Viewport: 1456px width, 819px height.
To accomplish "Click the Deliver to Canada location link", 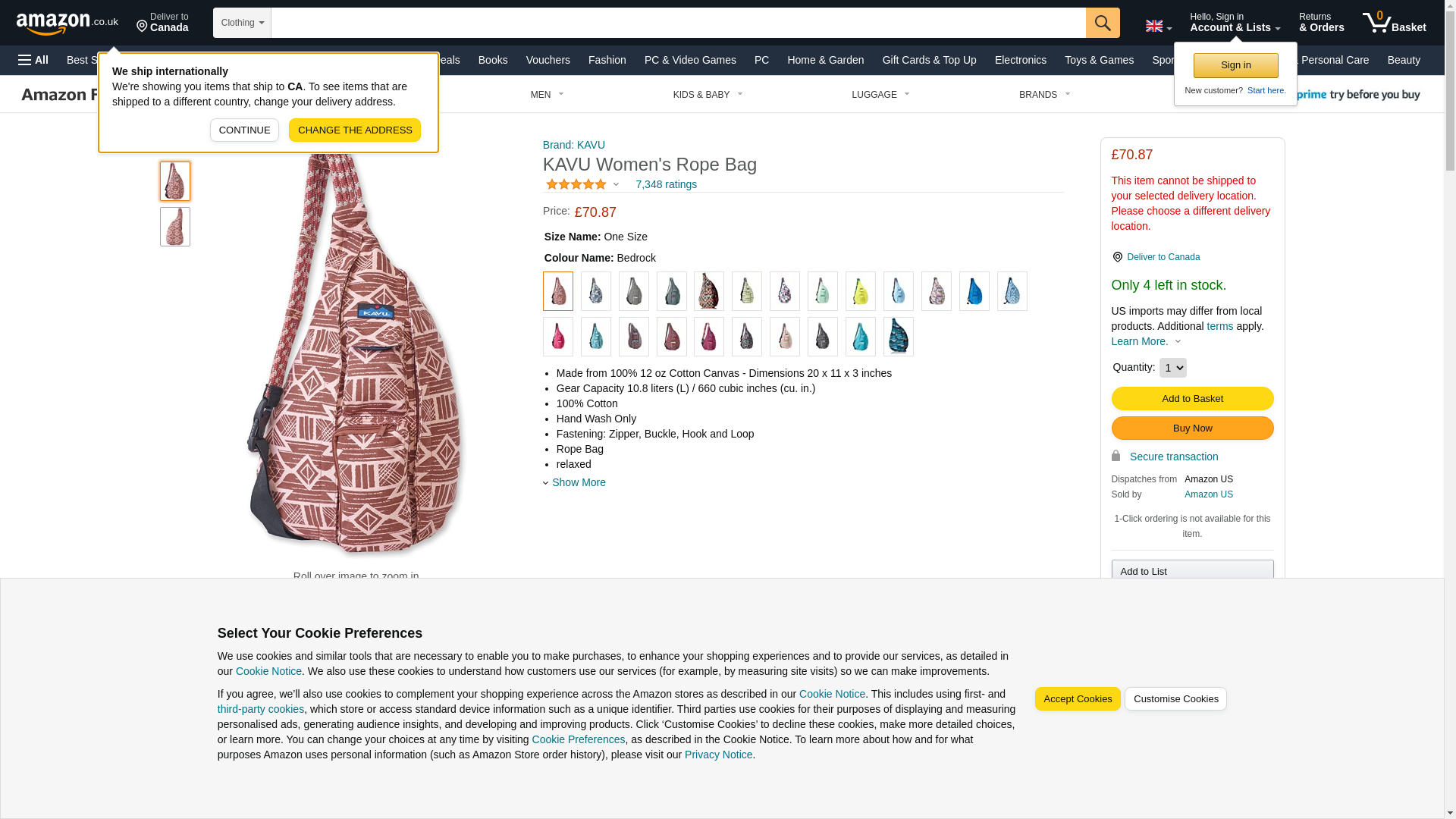I will coord(1163,257).
